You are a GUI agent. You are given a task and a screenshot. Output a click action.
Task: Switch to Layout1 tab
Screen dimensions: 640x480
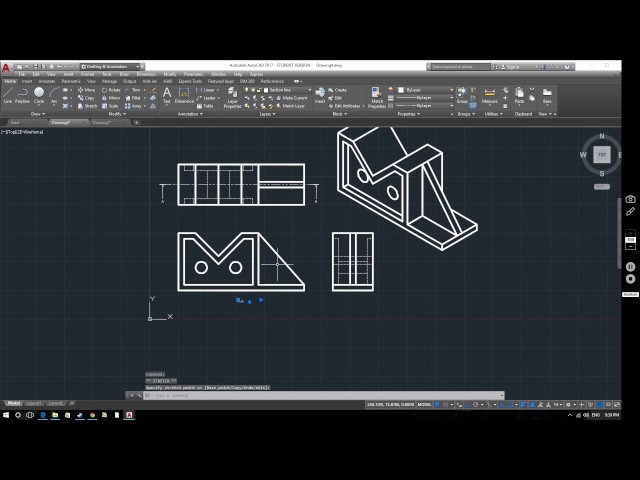(33, 403)
